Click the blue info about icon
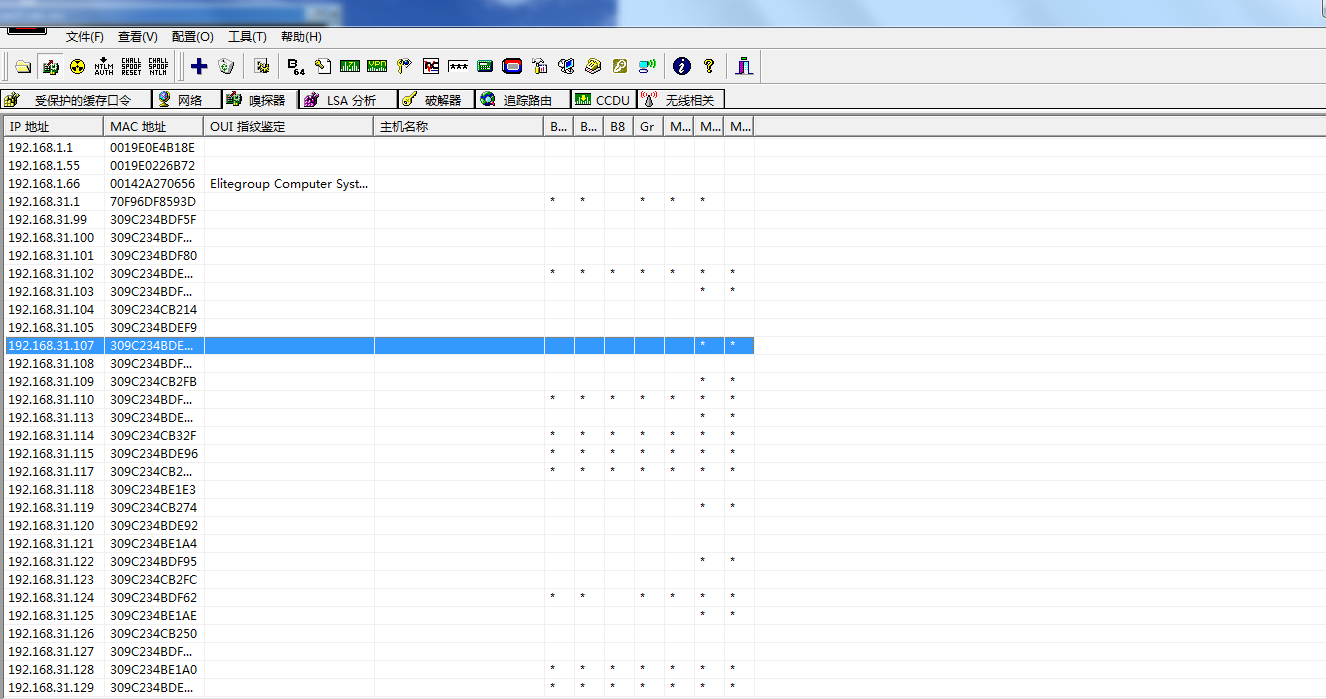1326x699 pixels. 682,66
